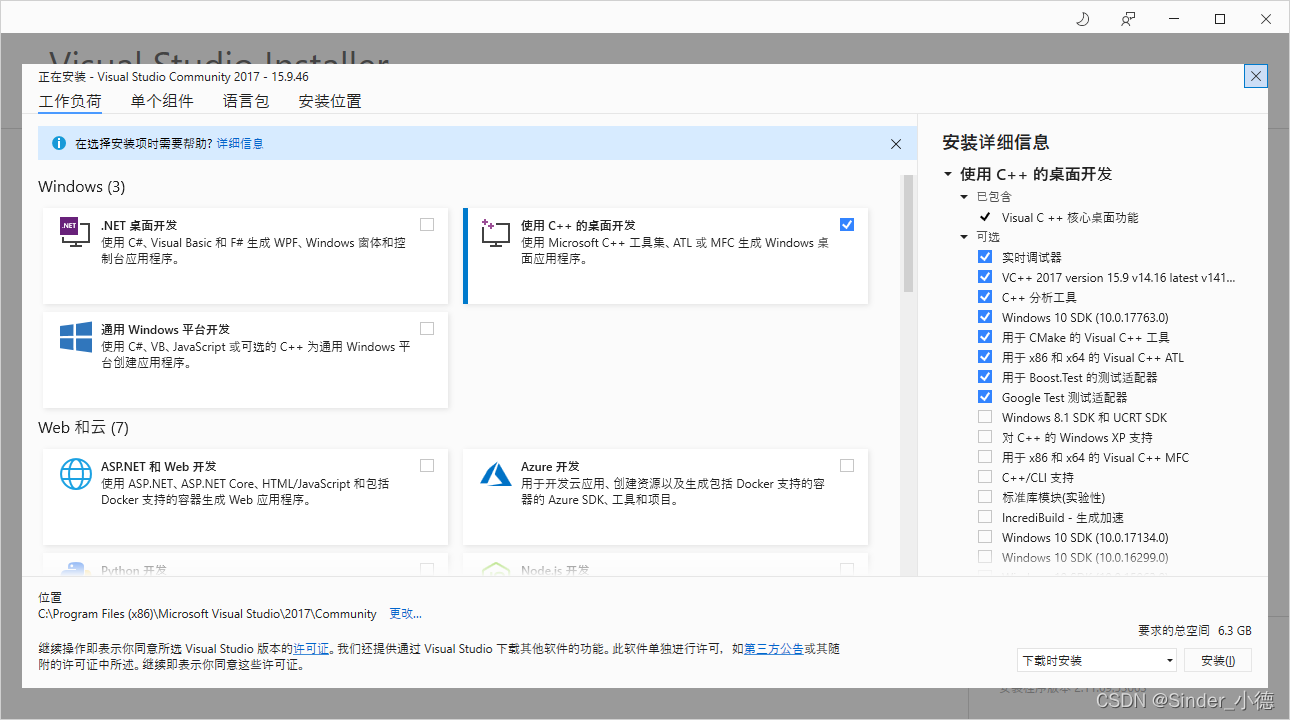Check Windows 10 SDK (10.0.16299.0) checkbox

point(985,557)
